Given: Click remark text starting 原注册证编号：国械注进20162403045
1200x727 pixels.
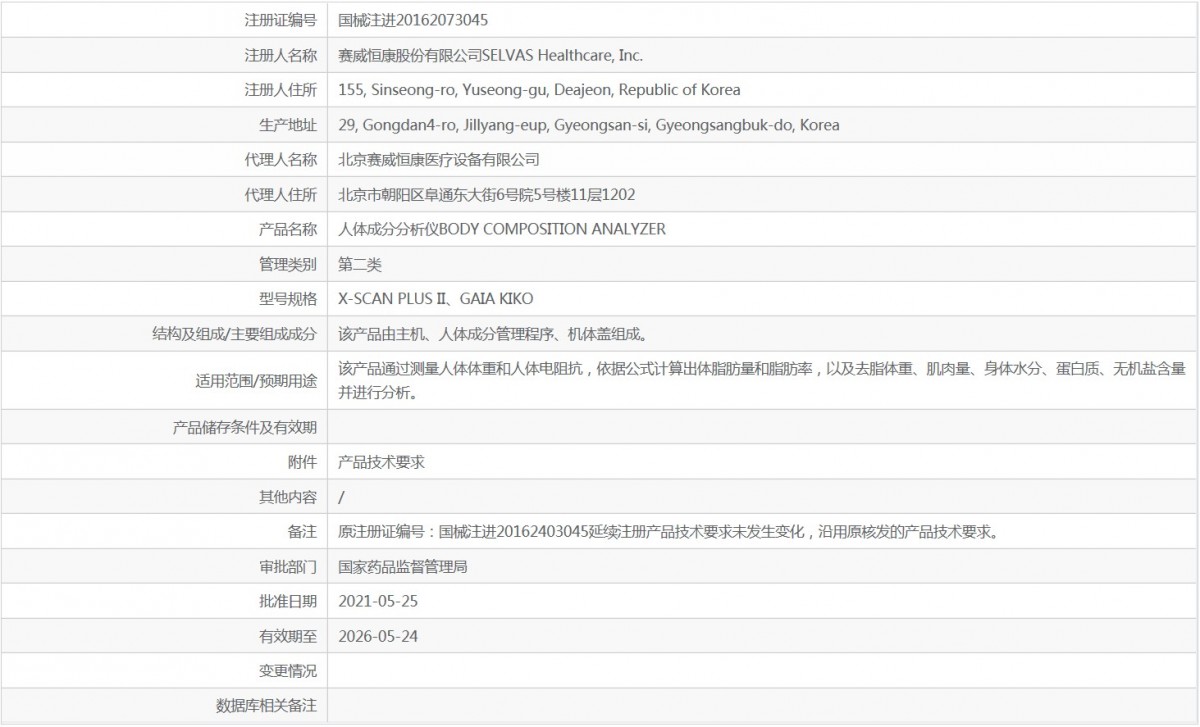Looking at the screenshot, I should coord(669,532).
